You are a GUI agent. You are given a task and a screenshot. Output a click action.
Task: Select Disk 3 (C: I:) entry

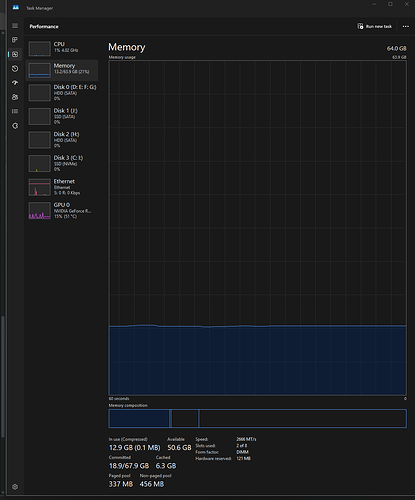pyautogui.click(x=62, y=163)
